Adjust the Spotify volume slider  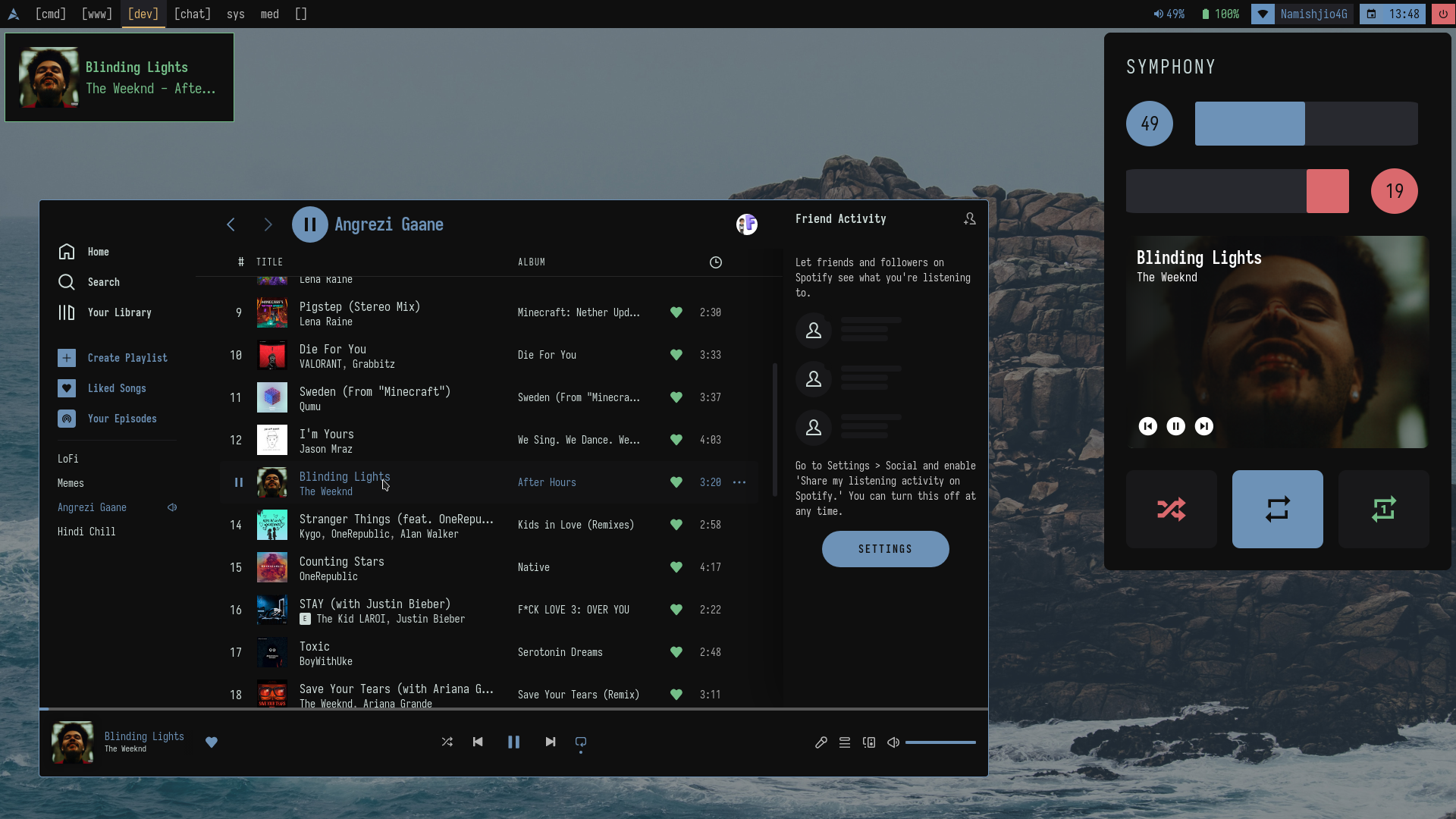pos(940,742)
